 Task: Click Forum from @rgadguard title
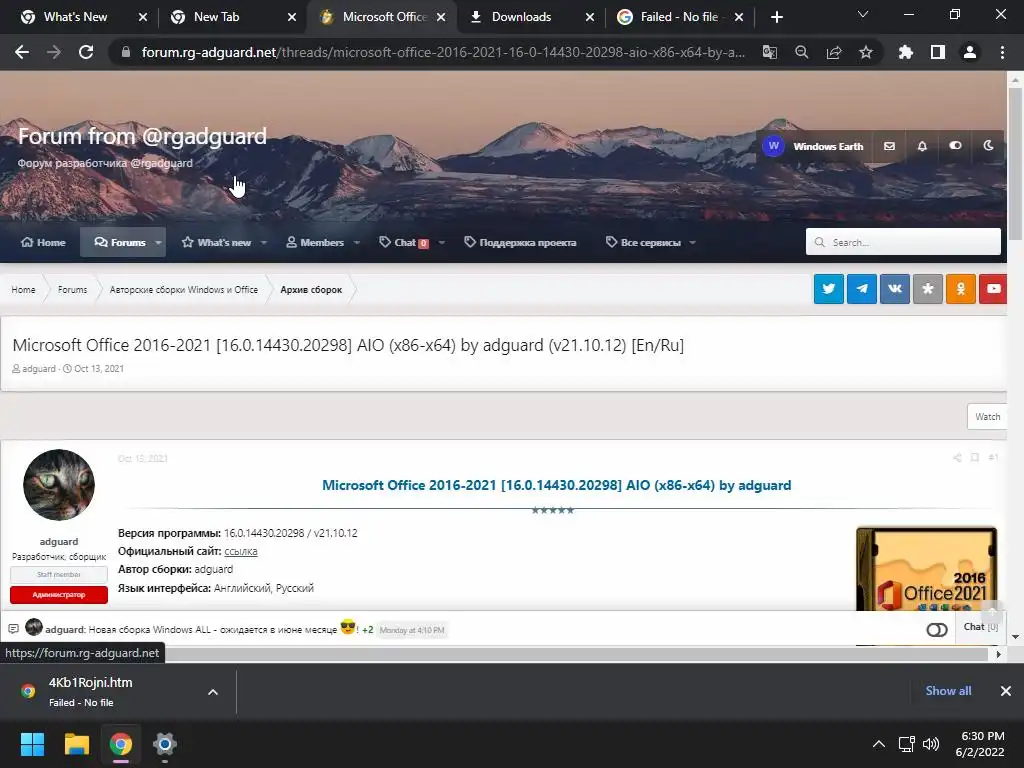[x=142, y=136]
